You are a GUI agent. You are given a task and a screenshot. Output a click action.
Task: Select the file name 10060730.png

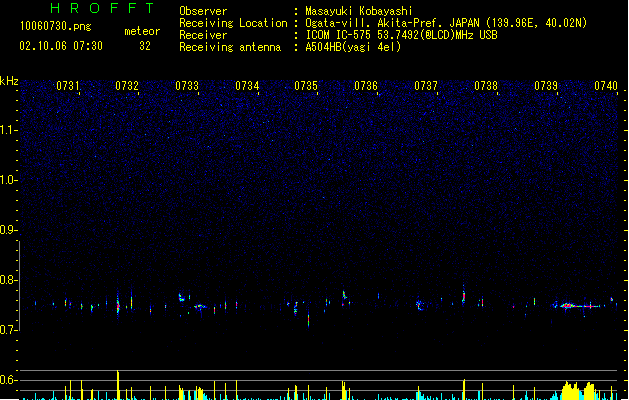coord(55,26)
